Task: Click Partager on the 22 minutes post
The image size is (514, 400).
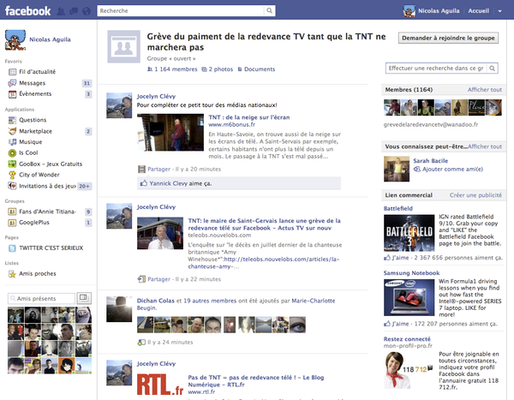Action: tap(159, 279)
